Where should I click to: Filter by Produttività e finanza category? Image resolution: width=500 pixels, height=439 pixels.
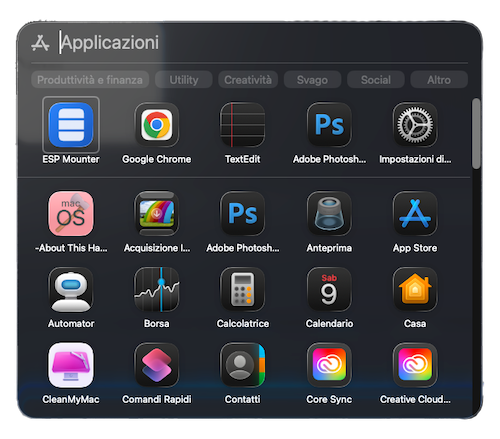pos(90,80)
